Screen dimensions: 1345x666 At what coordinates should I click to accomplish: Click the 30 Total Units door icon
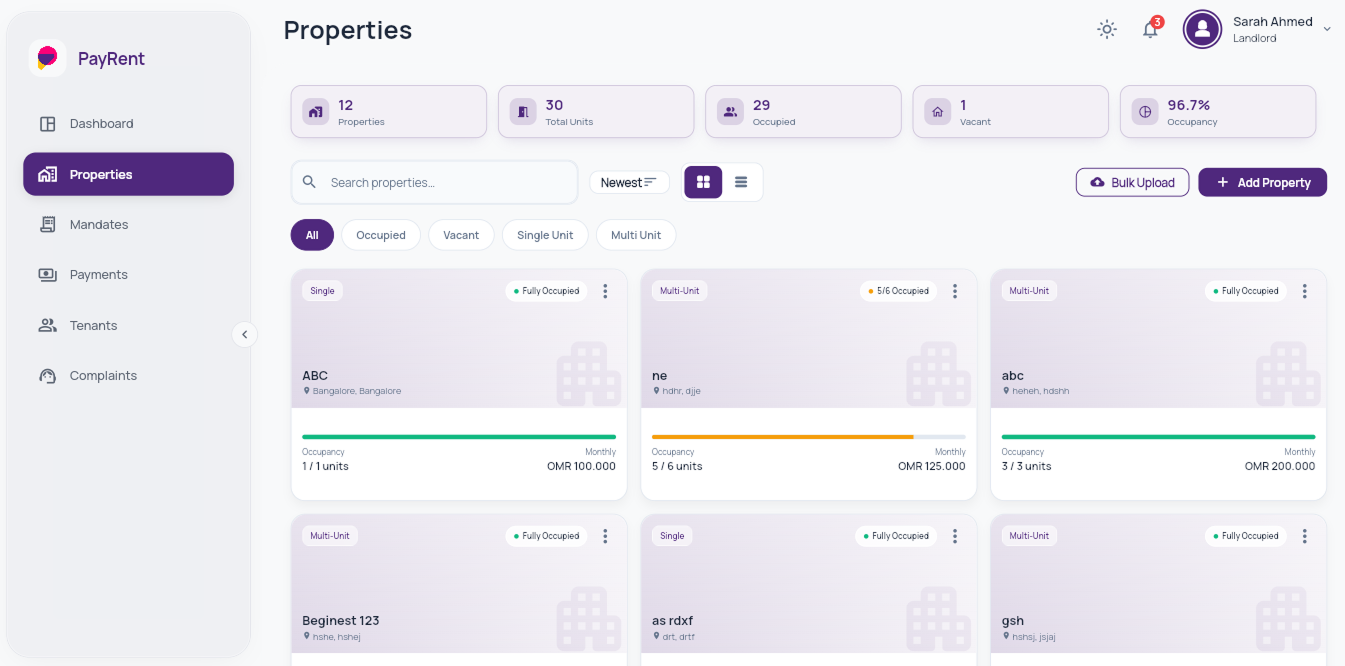click(523, 112)
